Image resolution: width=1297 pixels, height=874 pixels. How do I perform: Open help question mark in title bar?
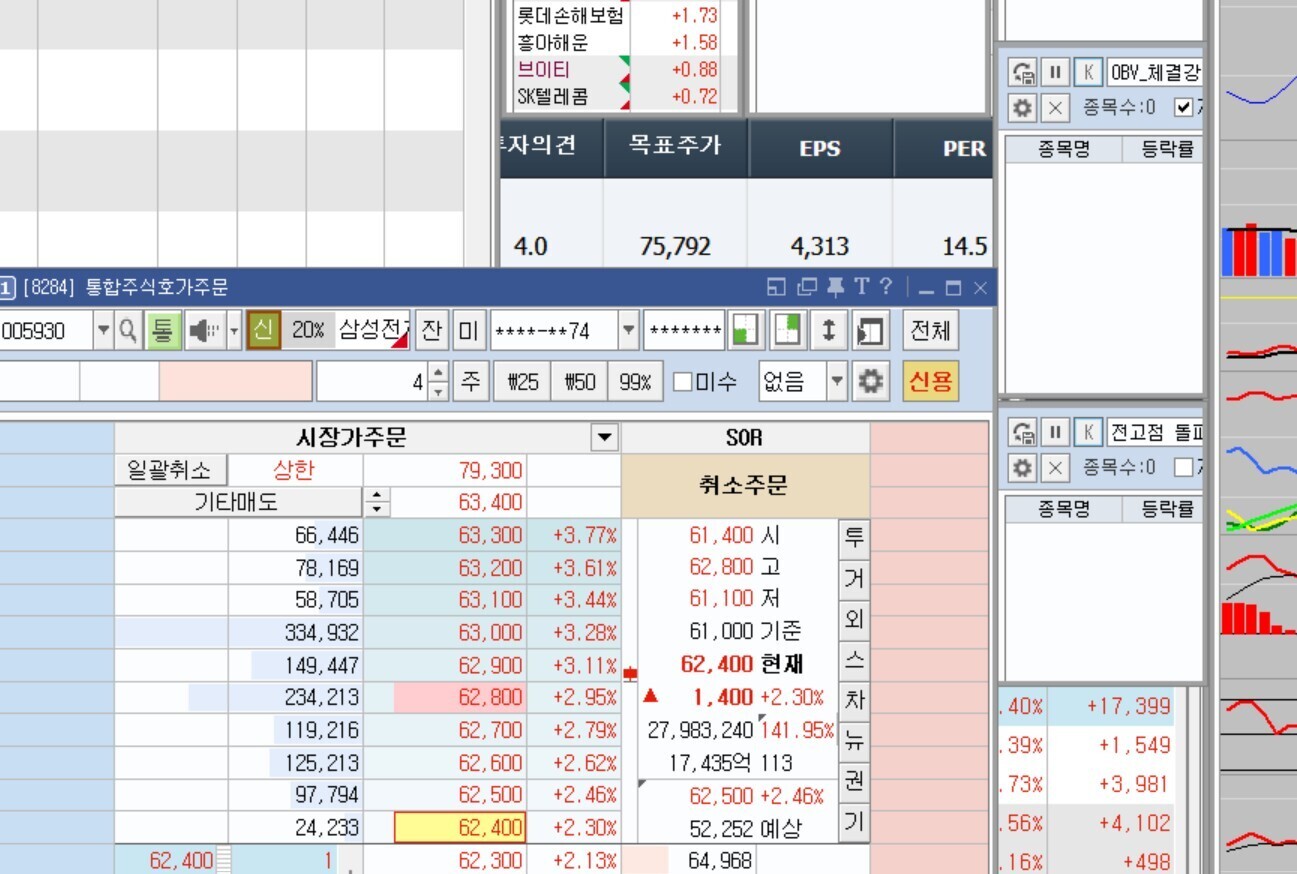point(885,288)
